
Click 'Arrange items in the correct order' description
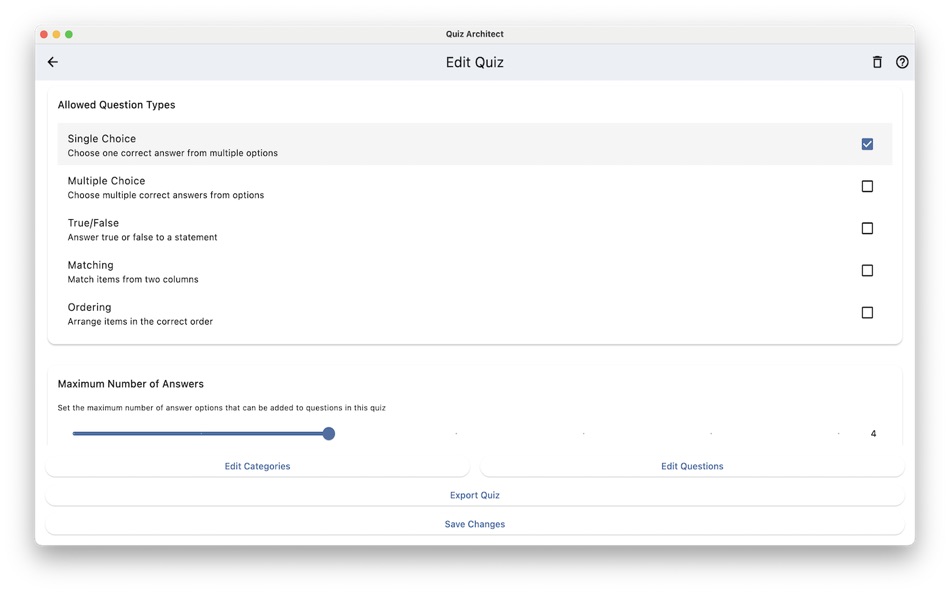pos(140,322)
